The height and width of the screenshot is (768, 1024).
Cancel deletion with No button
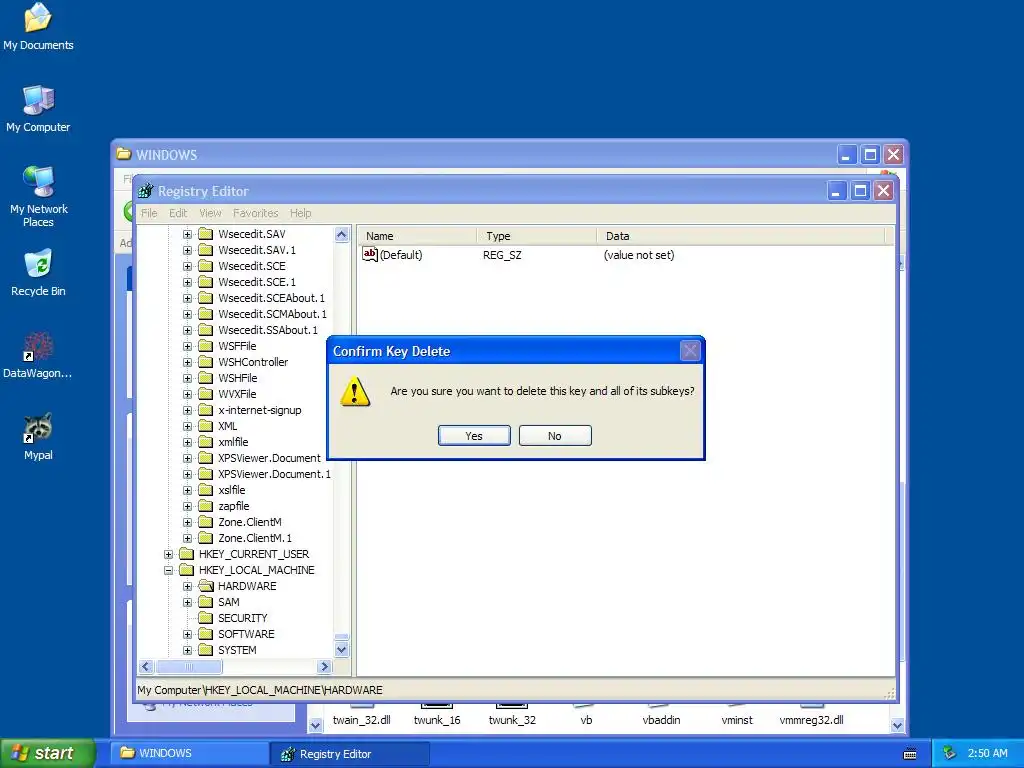(x=555, y=436)
